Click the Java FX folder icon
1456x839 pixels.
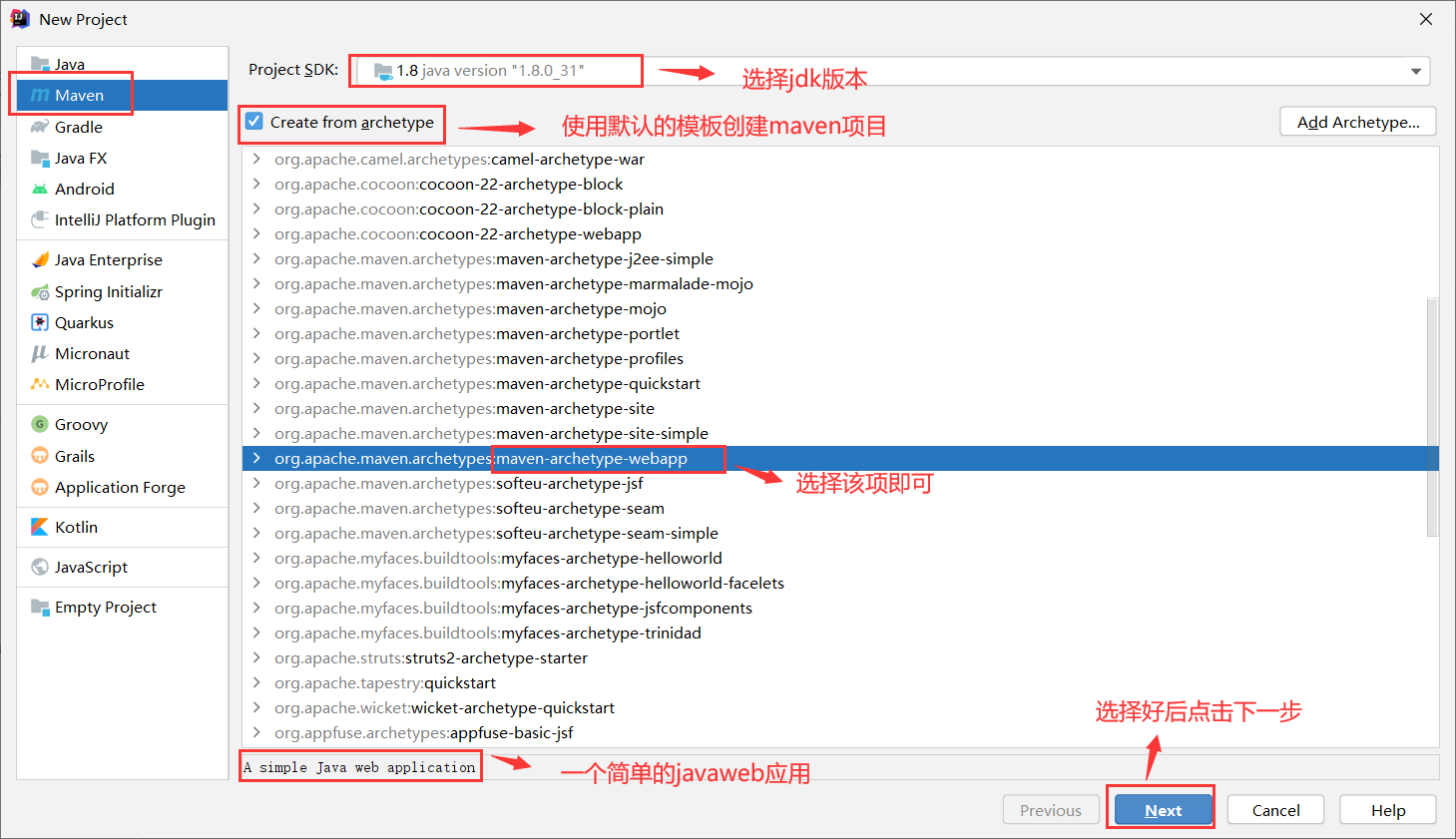tap(40, 158)
